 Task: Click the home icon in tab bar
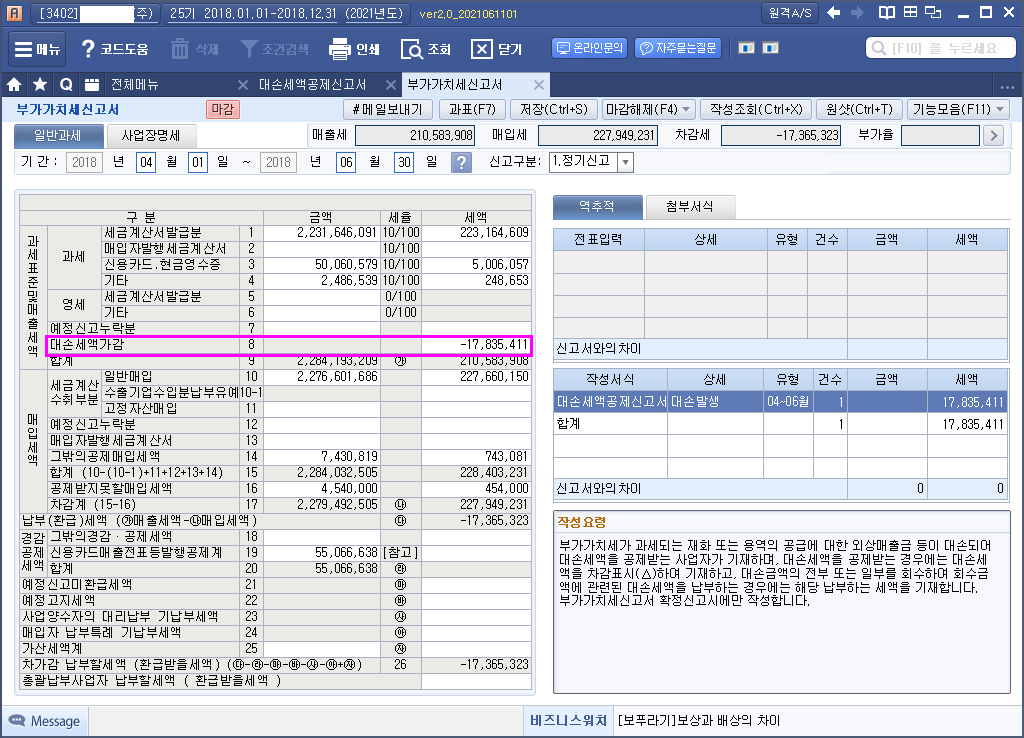click(15, 85)
